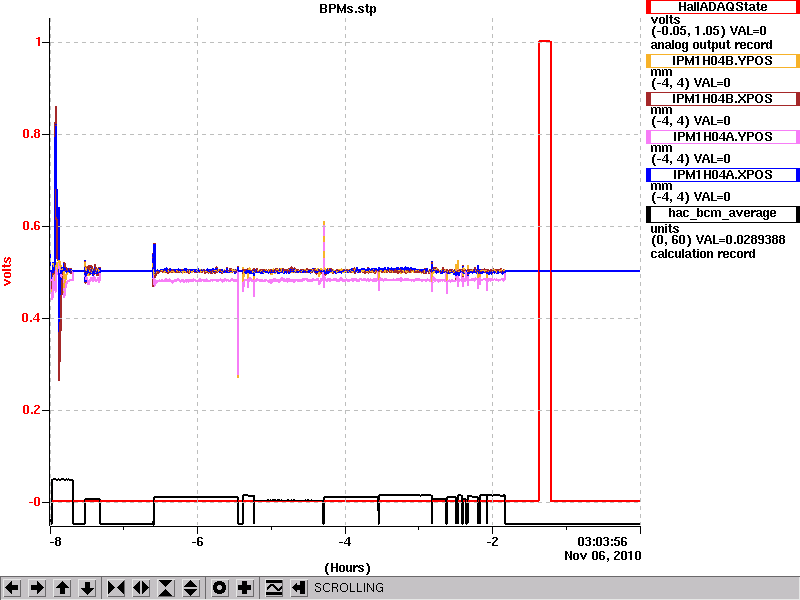Click the 03:03:56 timestamp label

[602, 542]
